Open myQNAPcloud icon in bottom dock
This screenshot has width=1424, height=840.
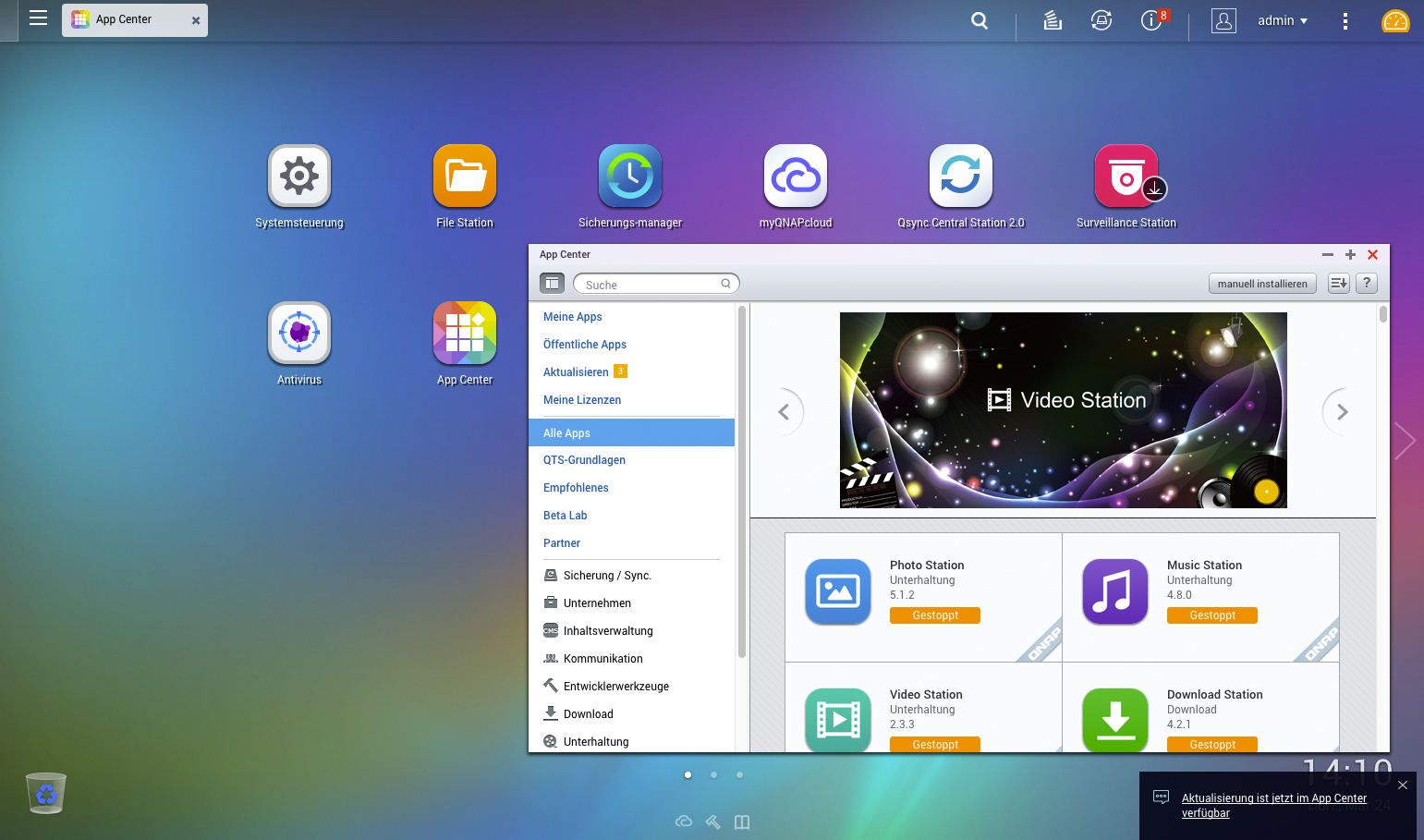(684, 822)
